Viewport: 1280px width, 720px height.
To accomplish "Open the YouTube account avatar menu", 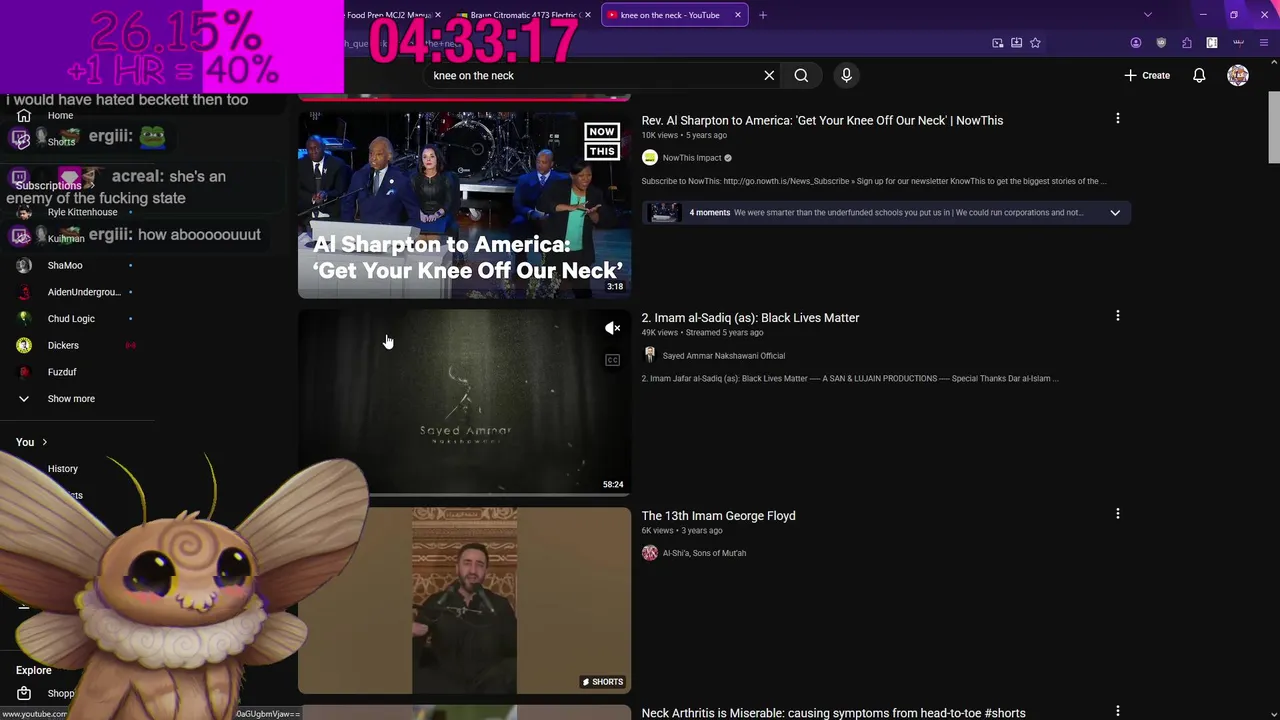I will 1238,75.
